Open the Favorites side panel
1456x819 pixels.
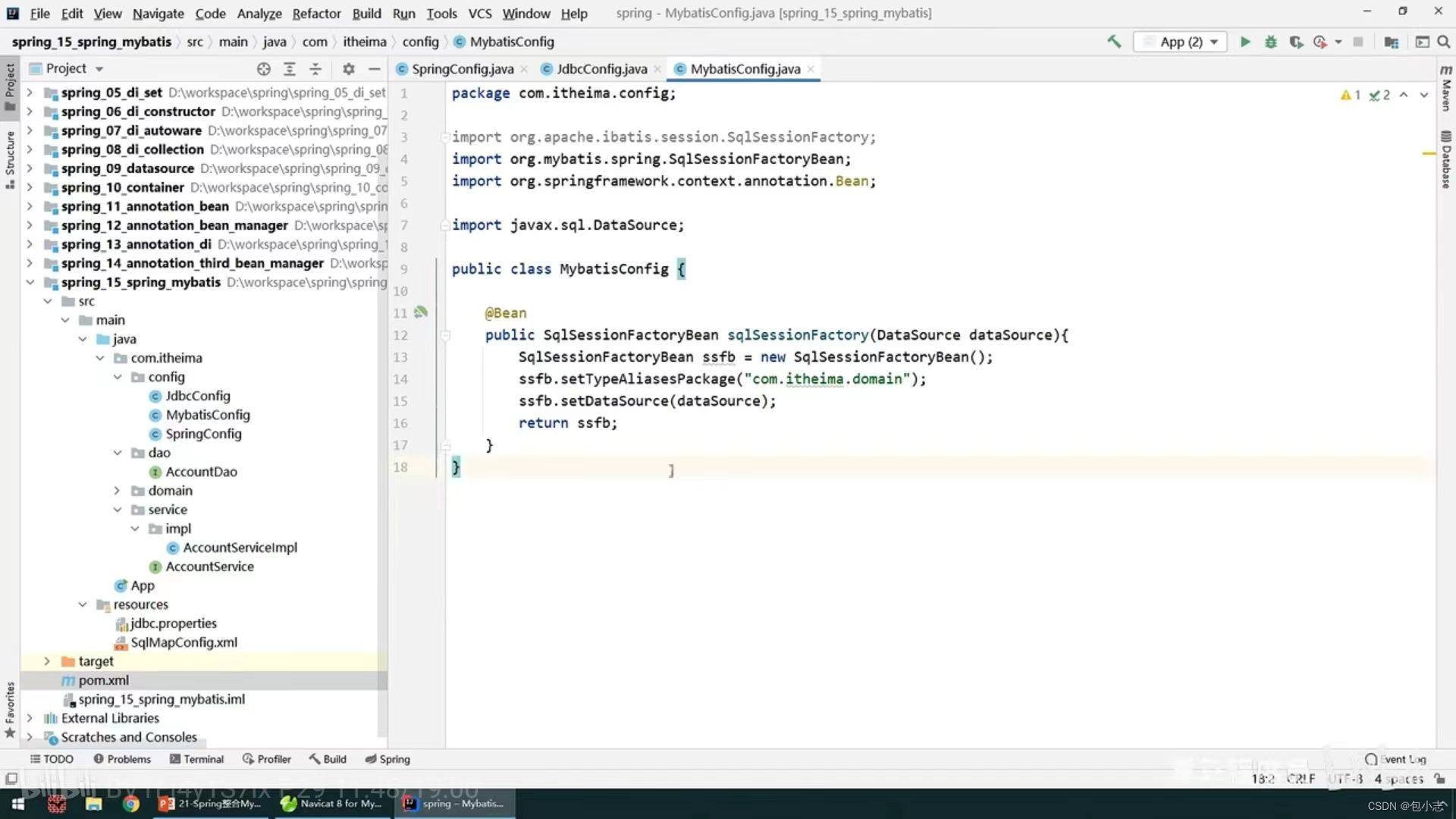pos(10,710)
